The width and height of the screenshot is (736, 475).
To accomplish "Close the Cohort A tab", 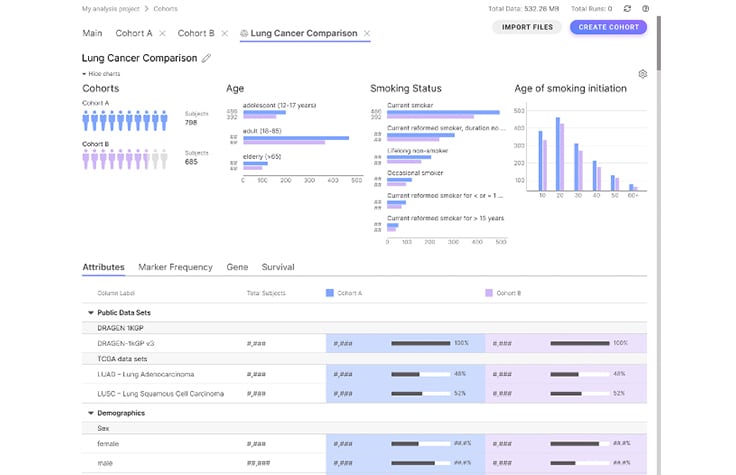I will [x=162, y=33].
